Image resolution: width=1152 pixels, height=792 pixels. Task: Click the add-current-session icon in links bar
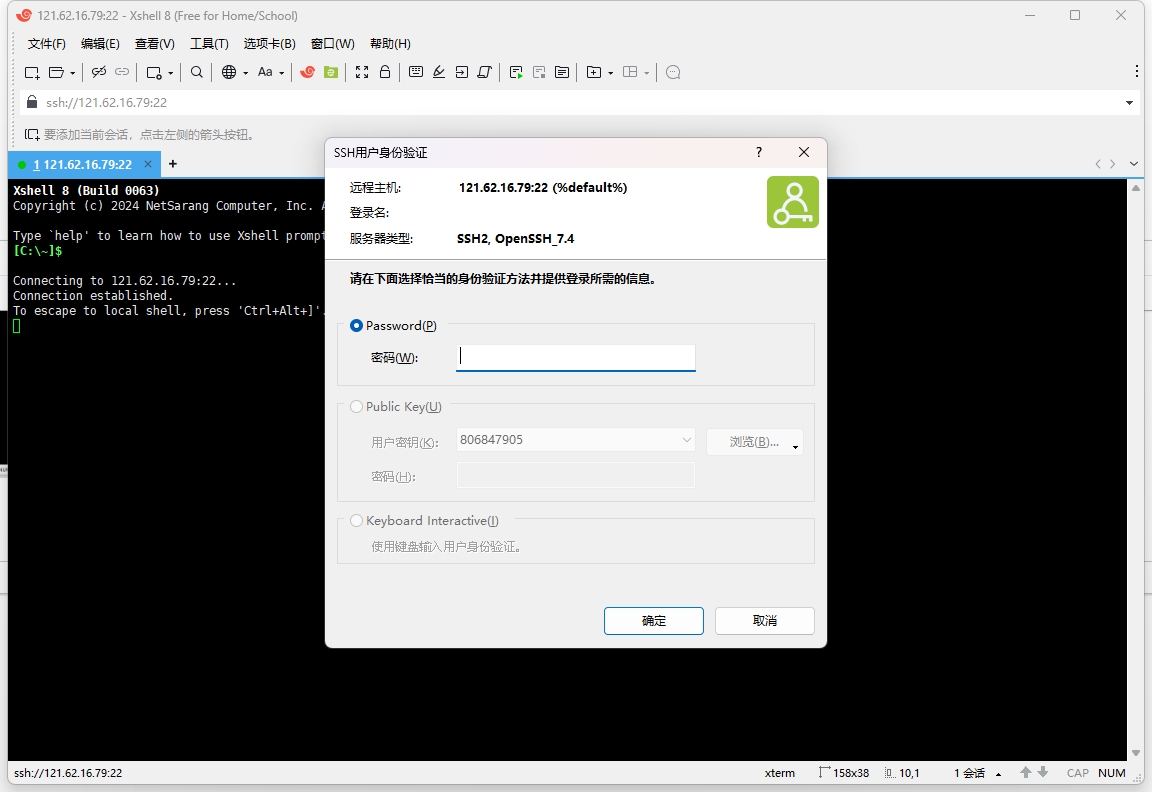pos(32,134)
